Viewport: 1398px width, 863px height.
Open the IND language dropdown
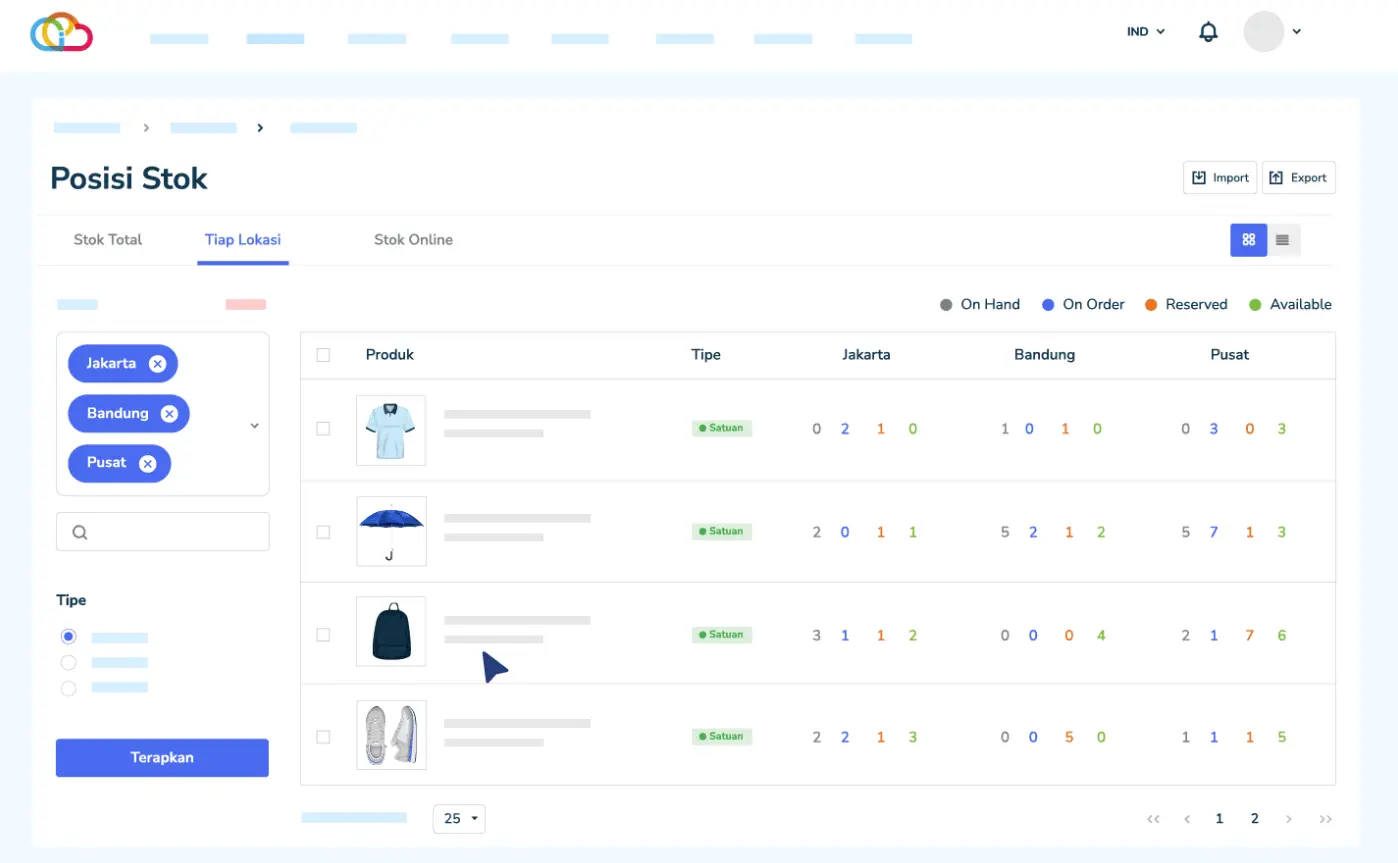pyautogui.click(x=1143, y=31)
